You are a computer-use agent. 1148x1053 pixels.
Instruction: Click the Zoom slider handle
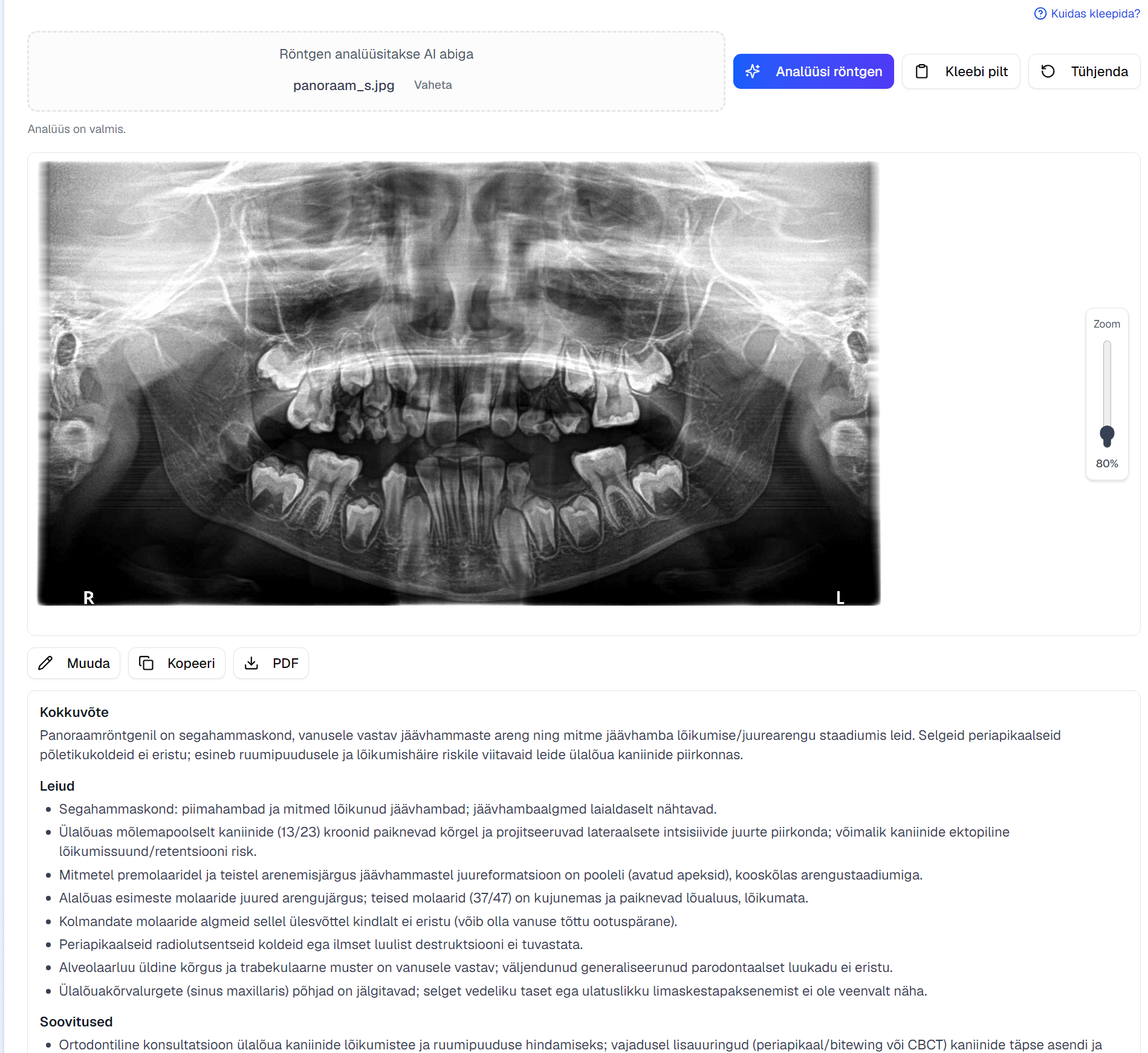(1107, 435)
